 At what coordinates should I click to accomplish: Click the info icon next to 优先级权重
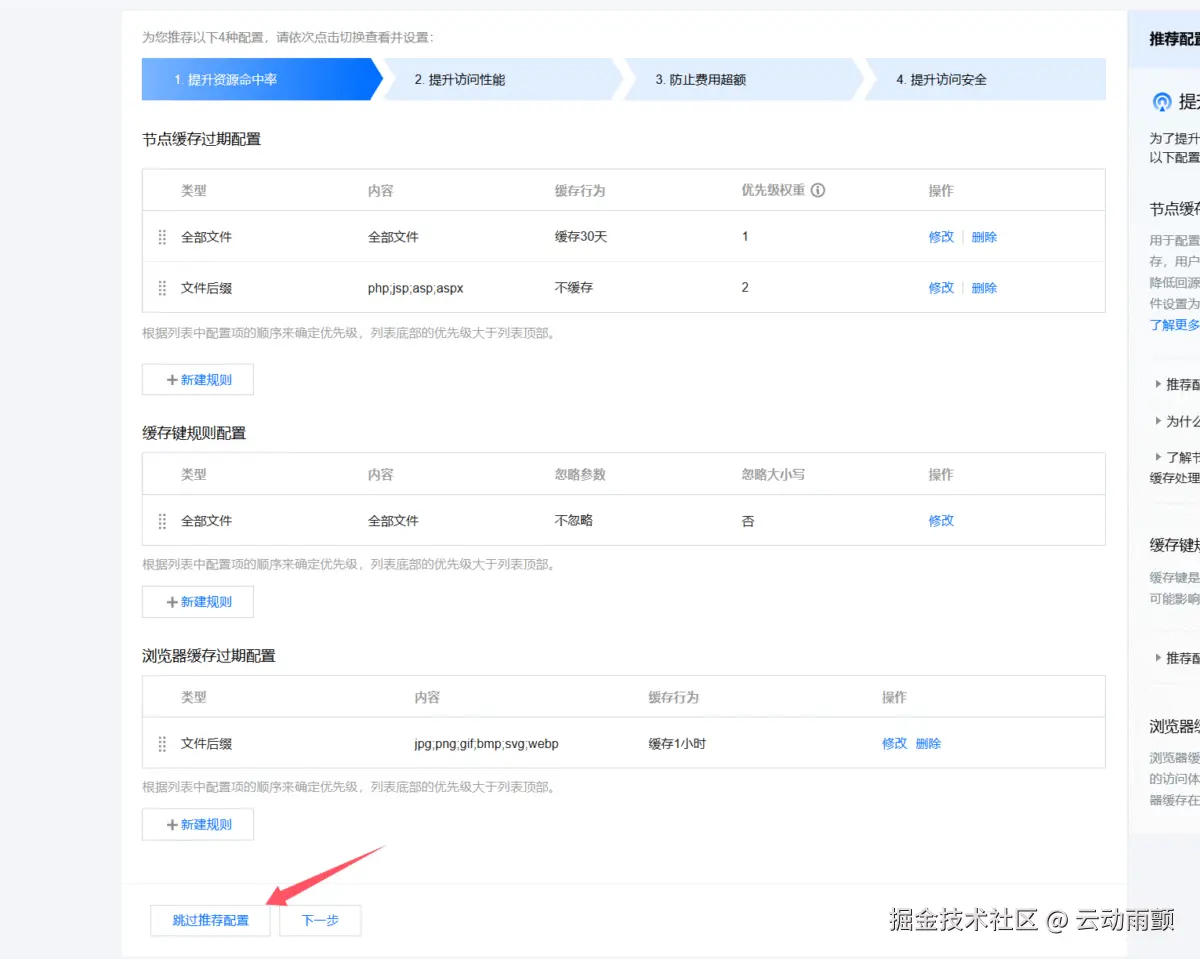(816, 190)
